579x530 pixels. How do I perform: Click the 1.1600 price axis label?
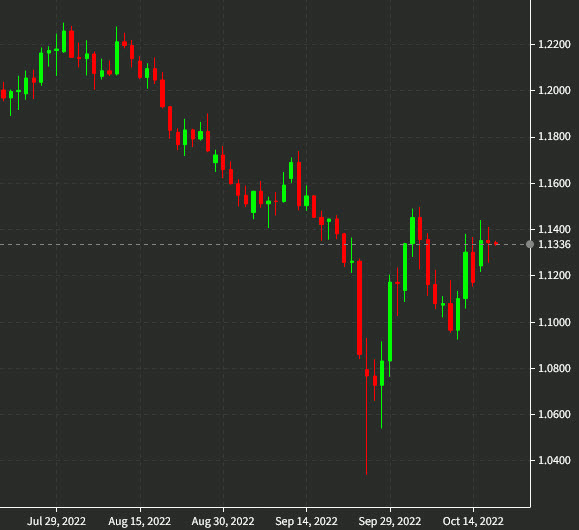tap(554, 183)
